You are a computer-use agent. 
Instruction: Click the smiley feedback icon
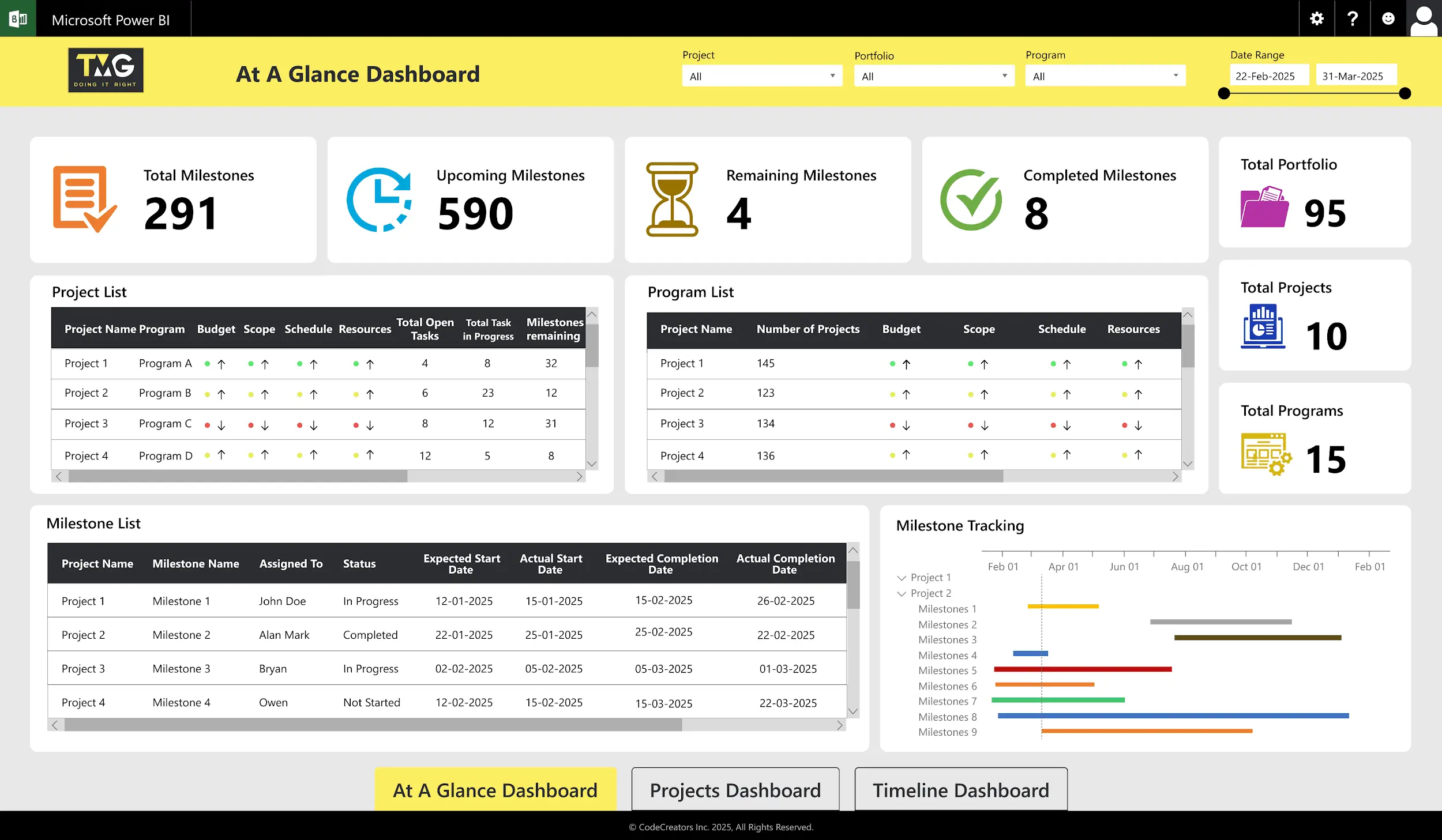(x=1388, y=18)
